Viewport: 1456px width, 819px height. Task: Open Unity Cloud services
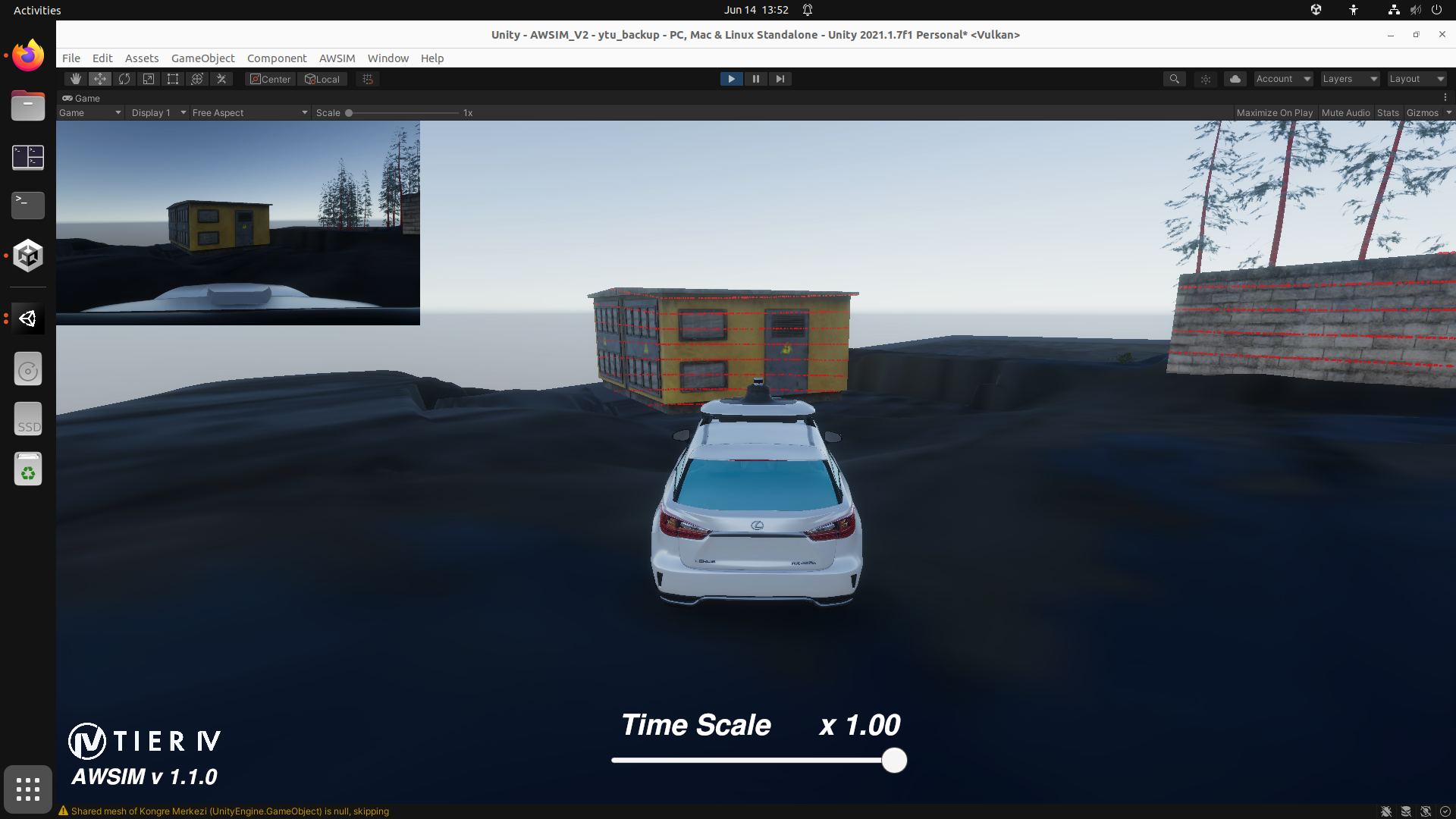(x=1235, y=78)
